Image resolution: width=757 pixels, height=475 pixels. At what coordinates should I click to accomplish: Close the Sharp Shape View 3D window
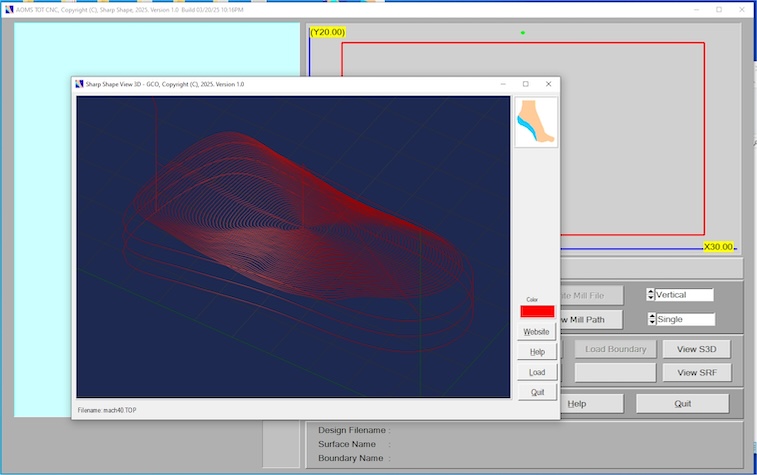tap(548, 84)
